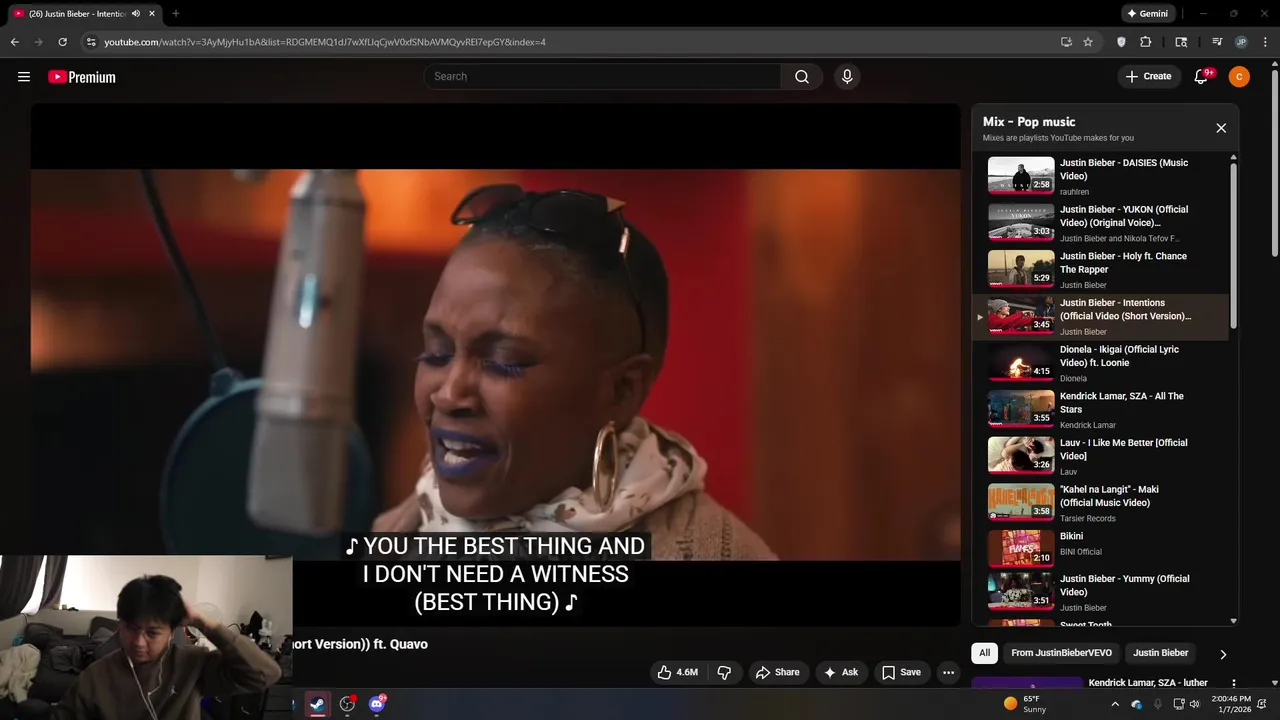
Task: Open Discord from the taskbar
Action: click(377, 704)
